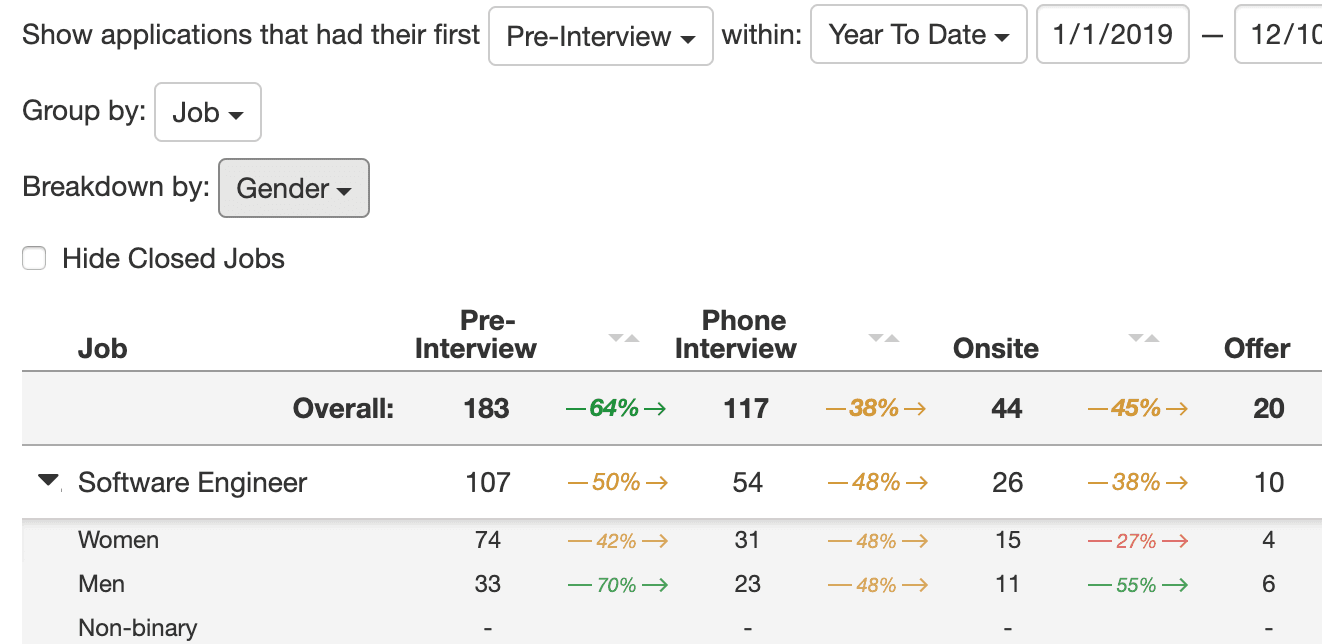
Task: Click the sort arrows after Phone Interview column
Action: pos(884,338)
